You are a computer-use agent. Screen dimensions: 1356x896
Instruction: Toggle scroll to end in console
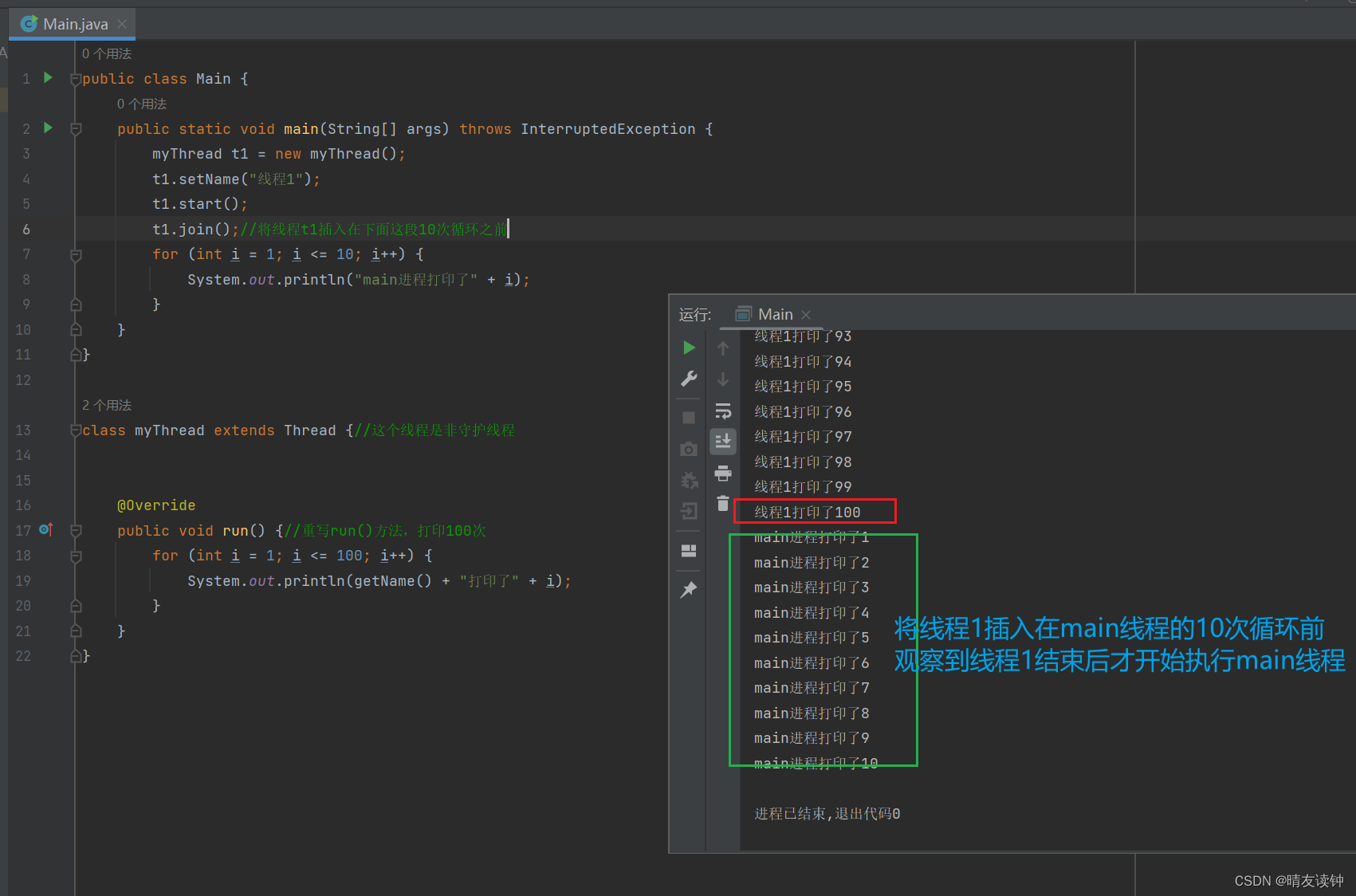pyautogui.click(x=723, y=441)
